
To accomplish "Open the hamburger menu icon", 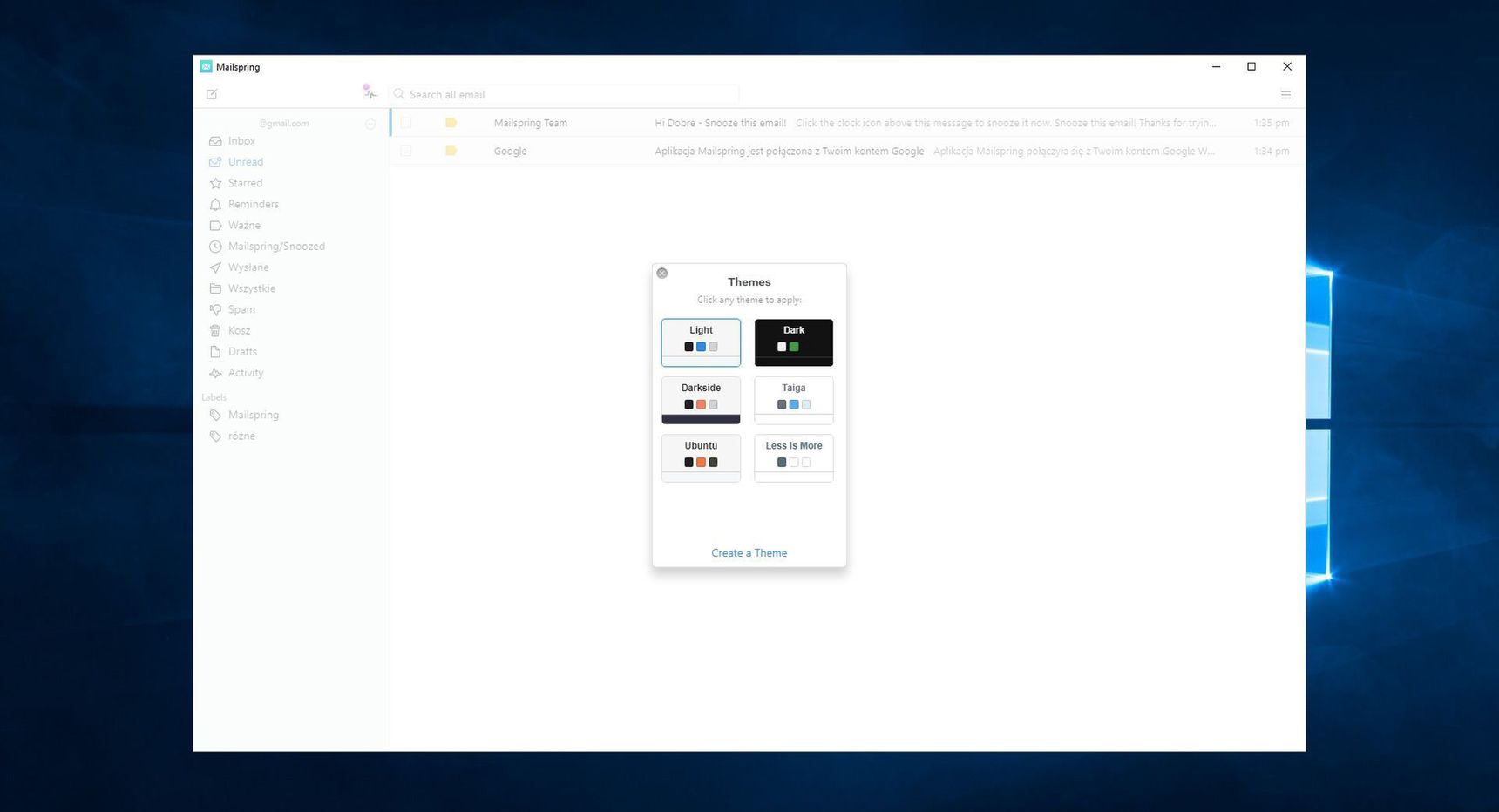I will click(x=1285, y=94).
